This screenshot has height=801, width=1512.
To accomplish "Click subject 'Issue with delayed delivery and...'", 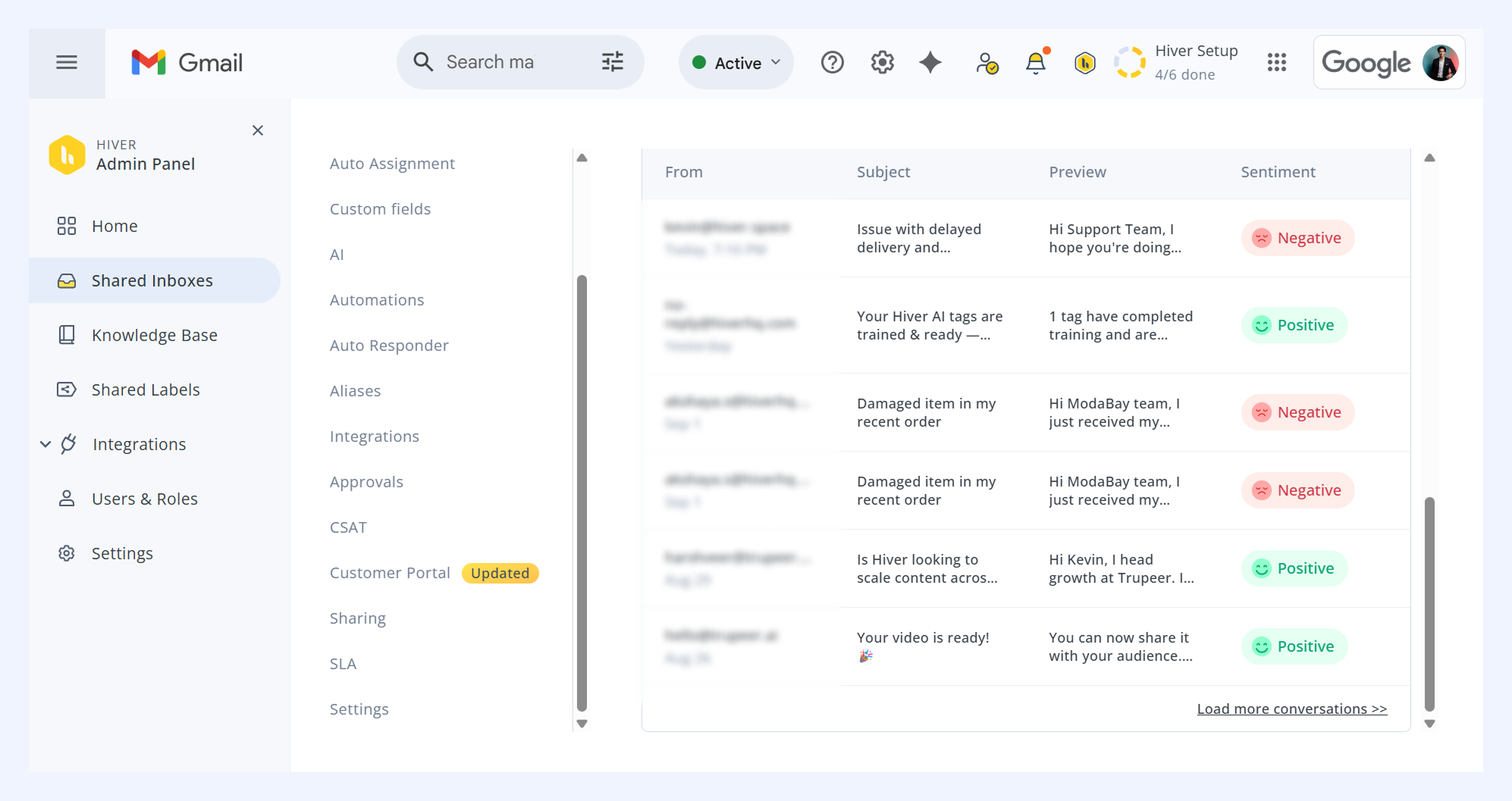I will coord(919,238).
